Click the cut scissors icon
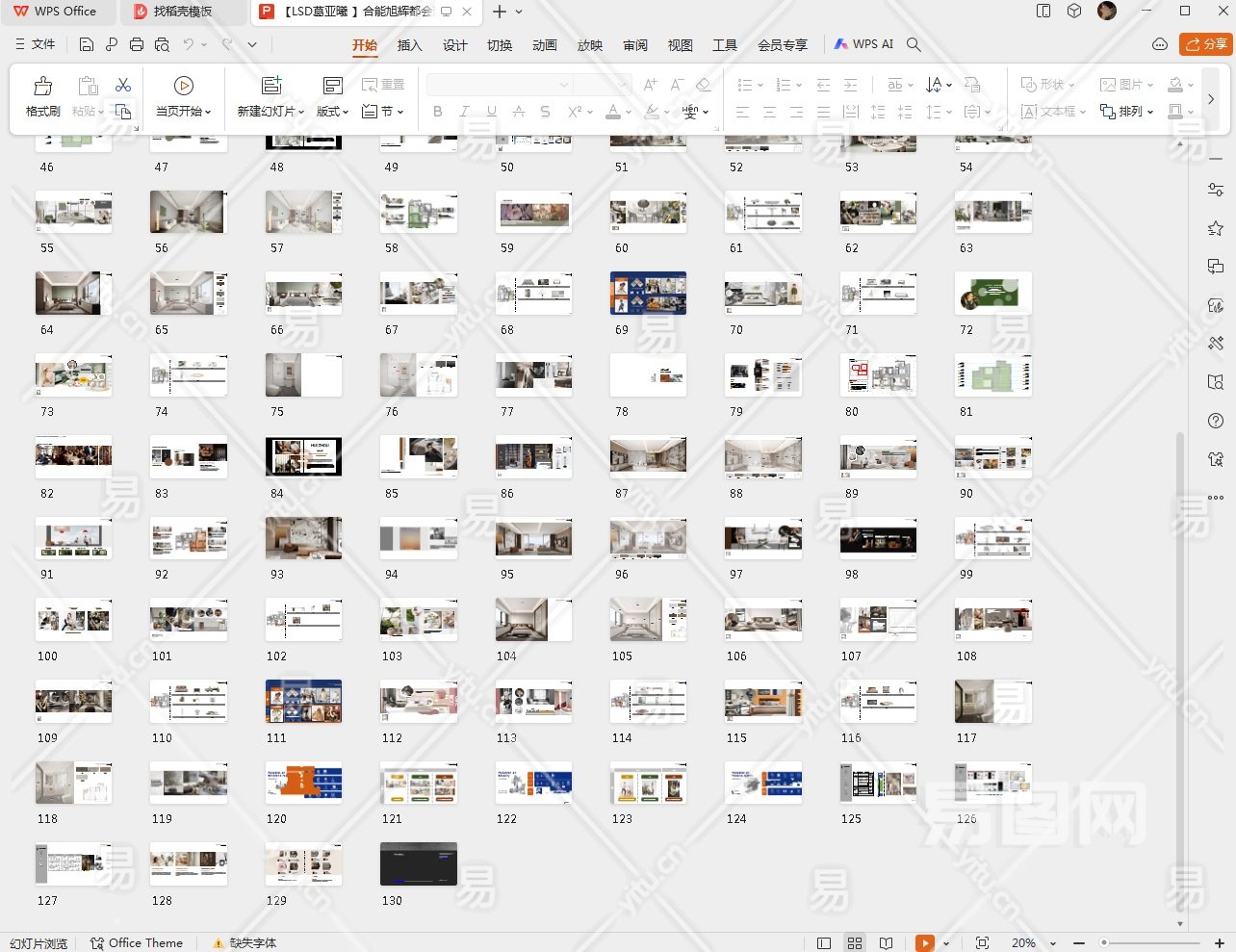The image size is (1236, 952). click(x=123, y=85)
